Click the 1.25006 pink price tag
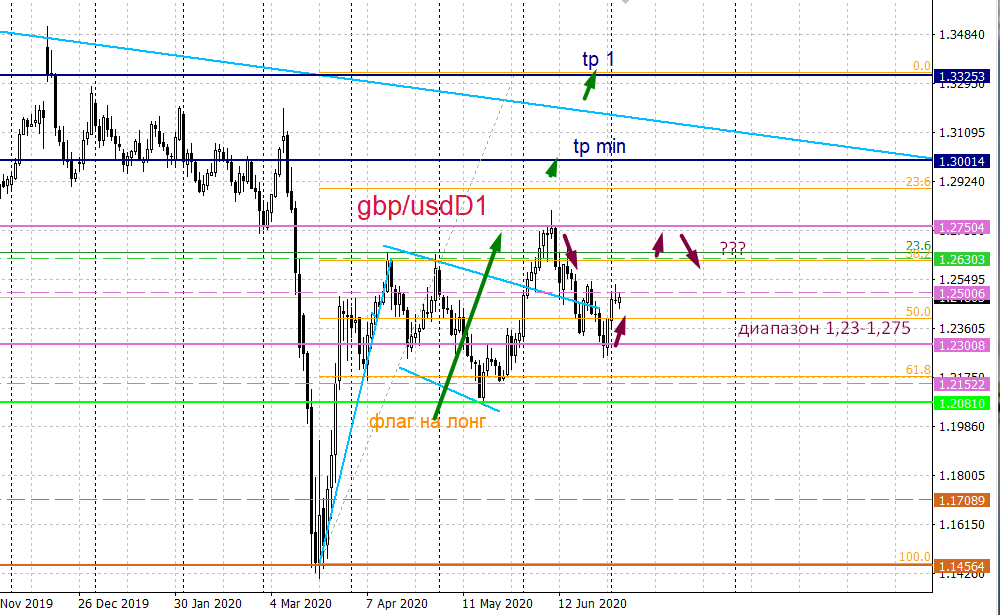Viewport: 1000px width, 615px height. 962,294
